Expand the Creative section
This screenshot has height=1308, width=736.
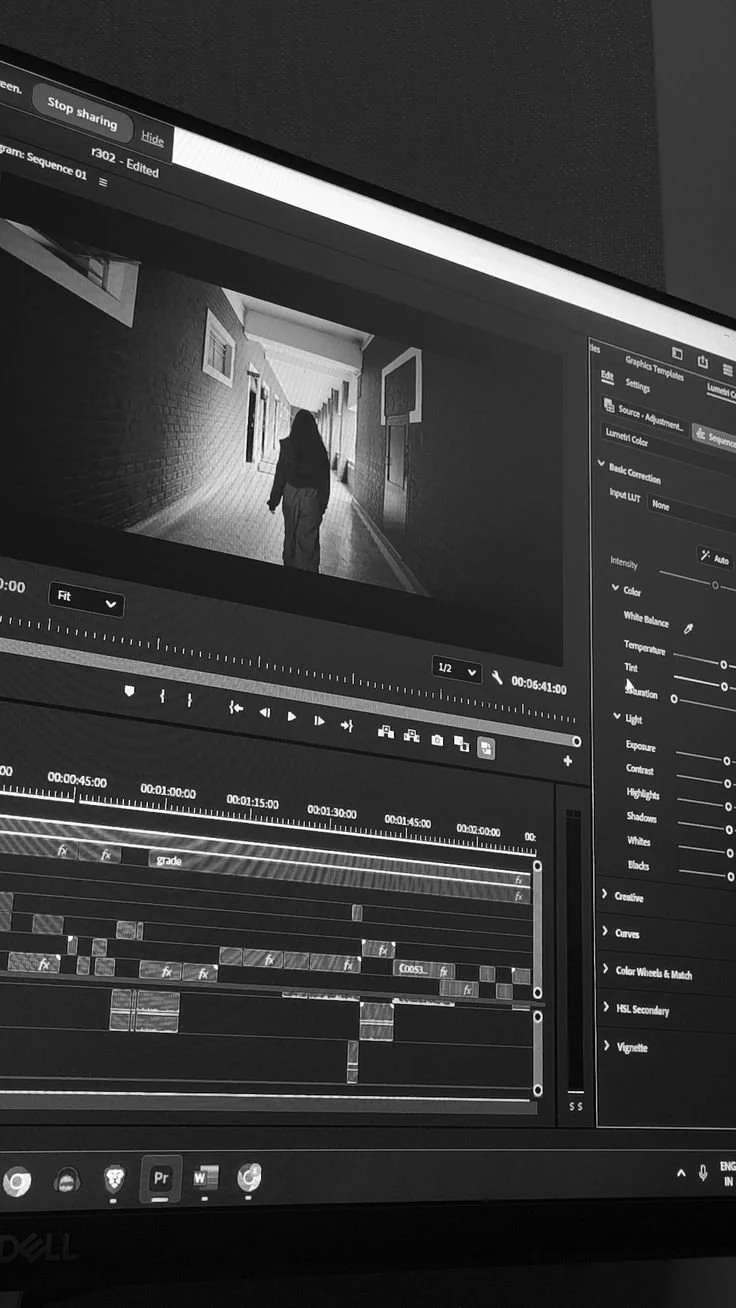click(604, 895)
